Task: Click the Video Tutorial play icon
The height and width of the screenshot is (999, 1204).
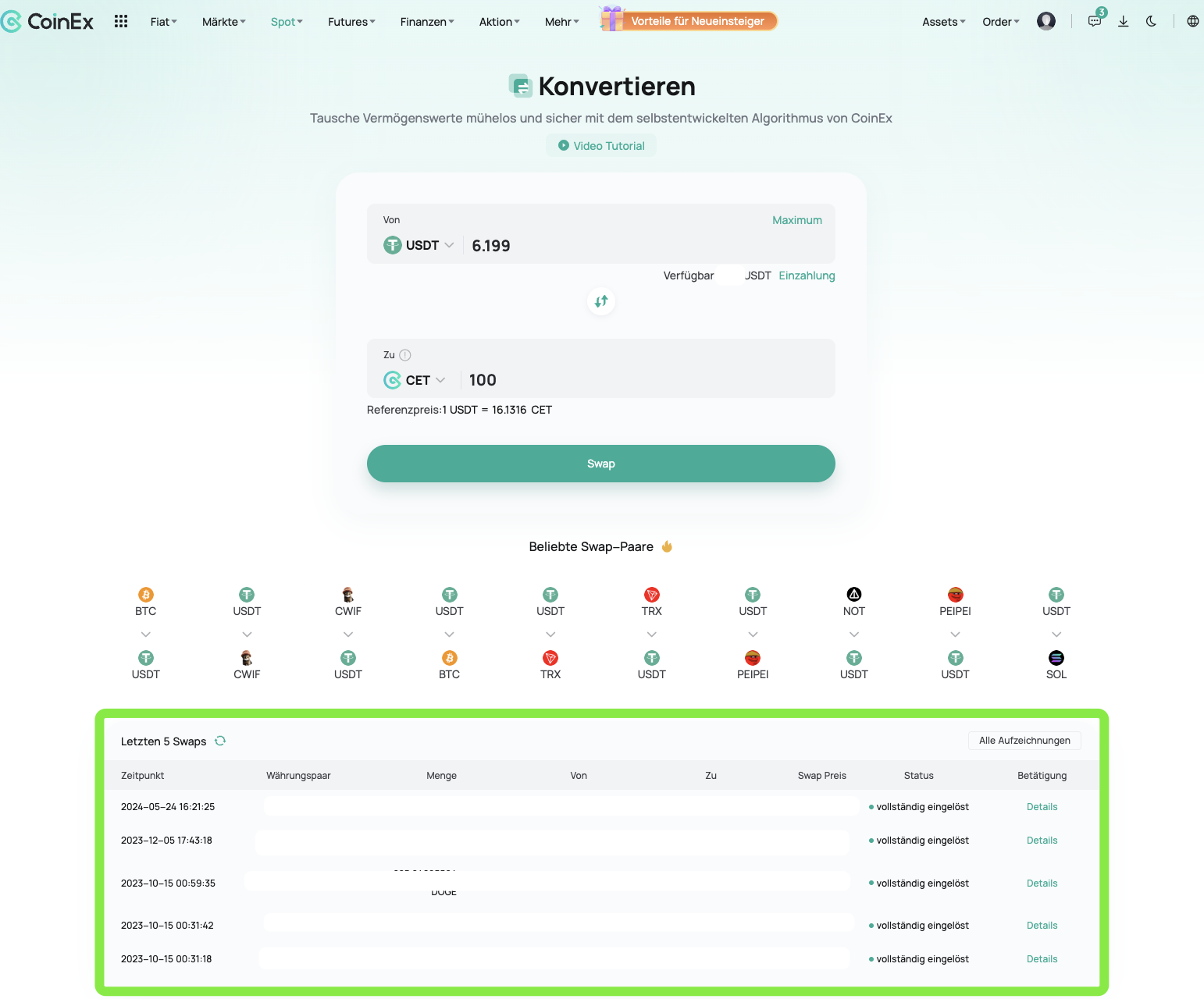Action: pyautogui.click(x=564, y=145)
